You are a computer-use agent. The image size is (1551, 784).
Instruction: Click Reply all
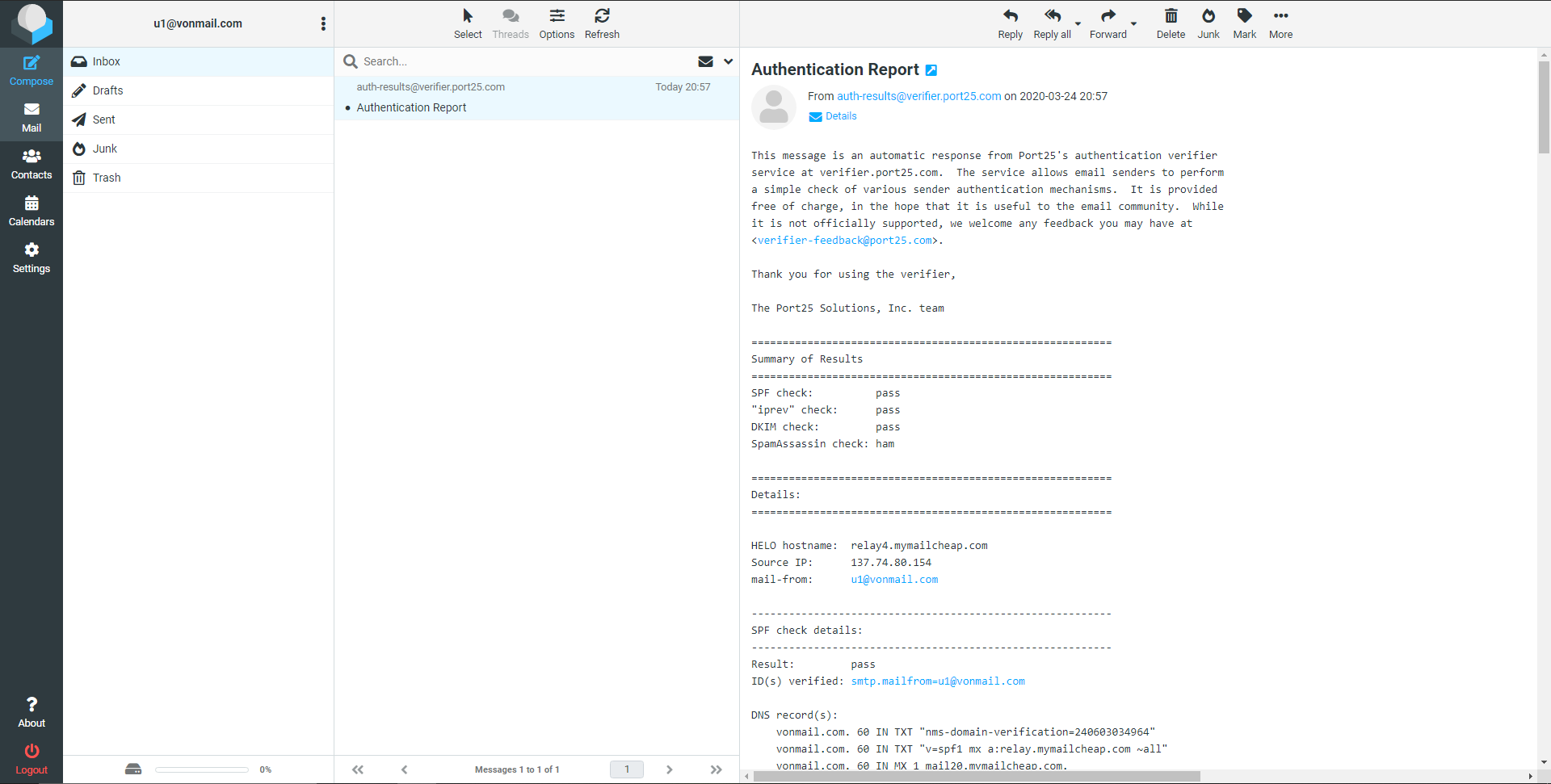(x=1052, y=23)
